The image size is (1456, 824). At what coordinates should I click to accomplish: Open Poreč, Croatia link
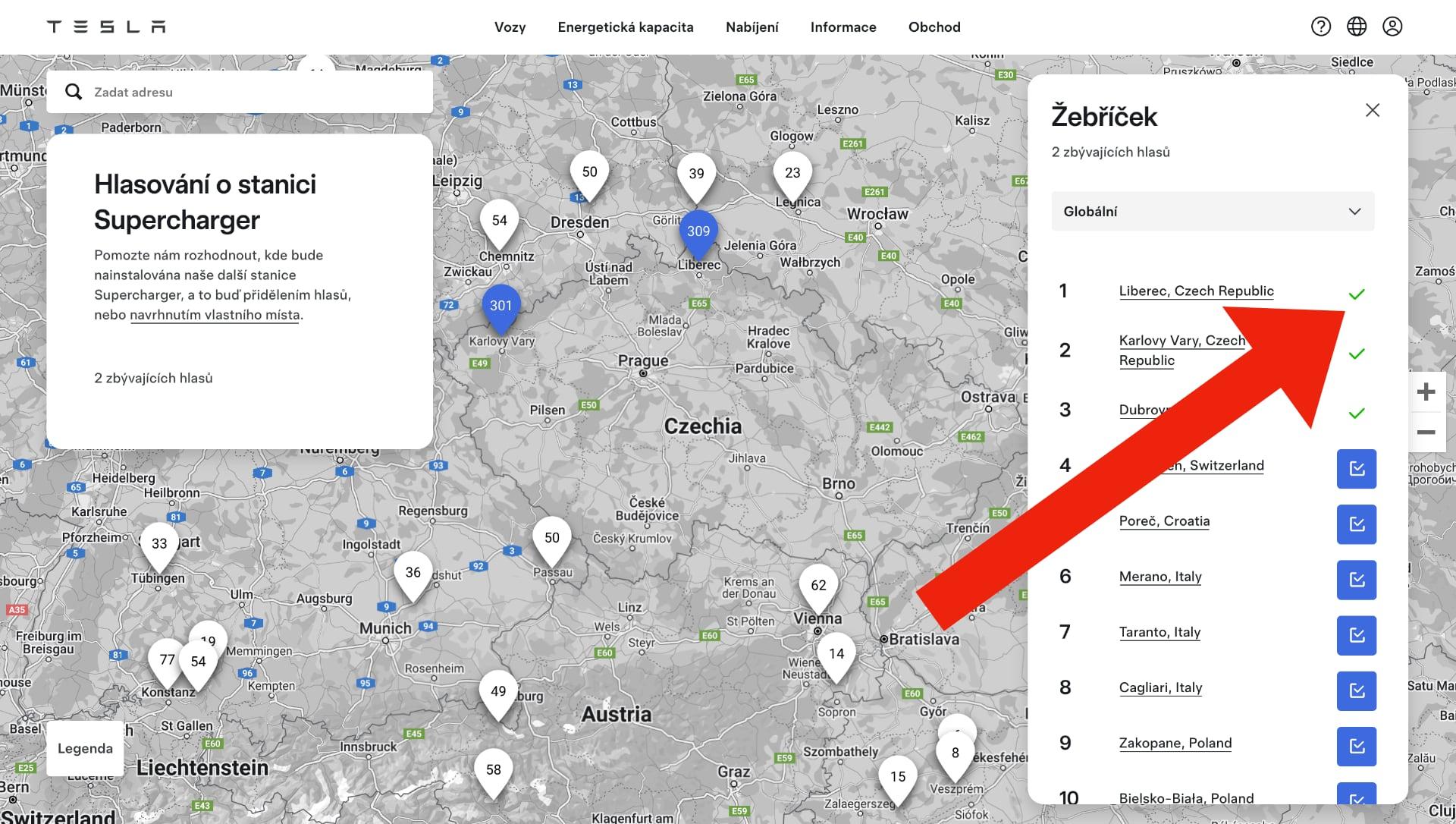[x=1164, y=521]
